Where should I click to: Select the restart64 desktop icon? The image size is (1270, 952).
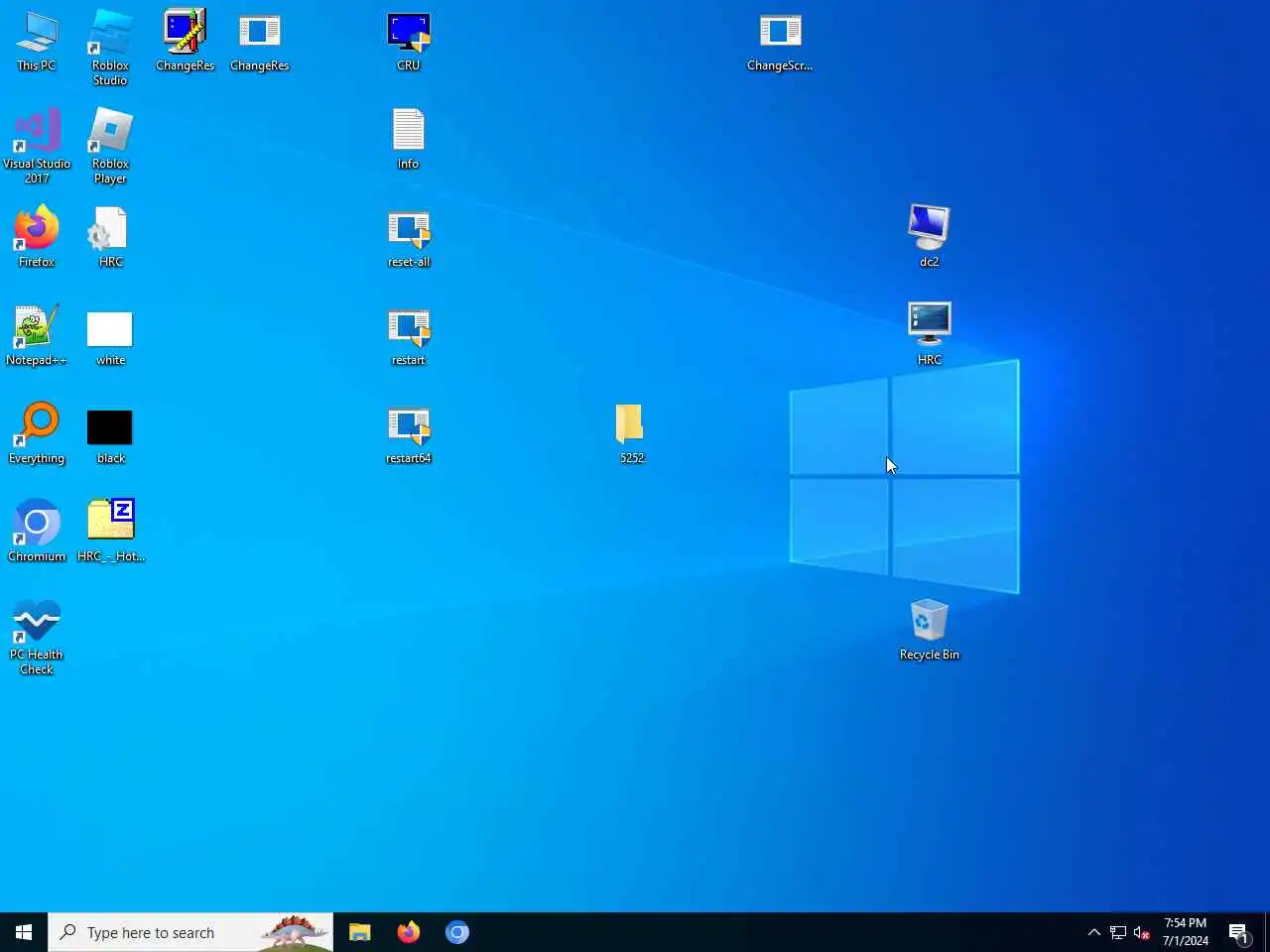point(409,434)
